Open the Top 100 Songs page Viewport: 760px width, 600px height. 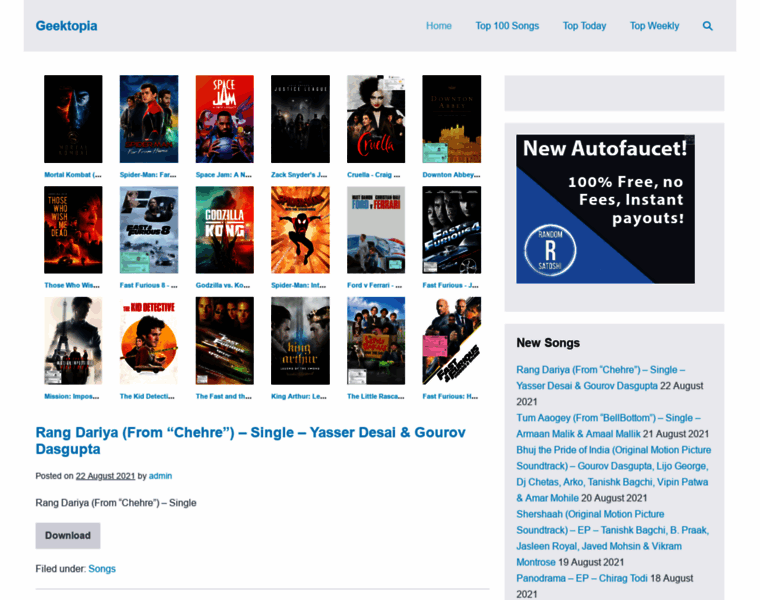507,26
